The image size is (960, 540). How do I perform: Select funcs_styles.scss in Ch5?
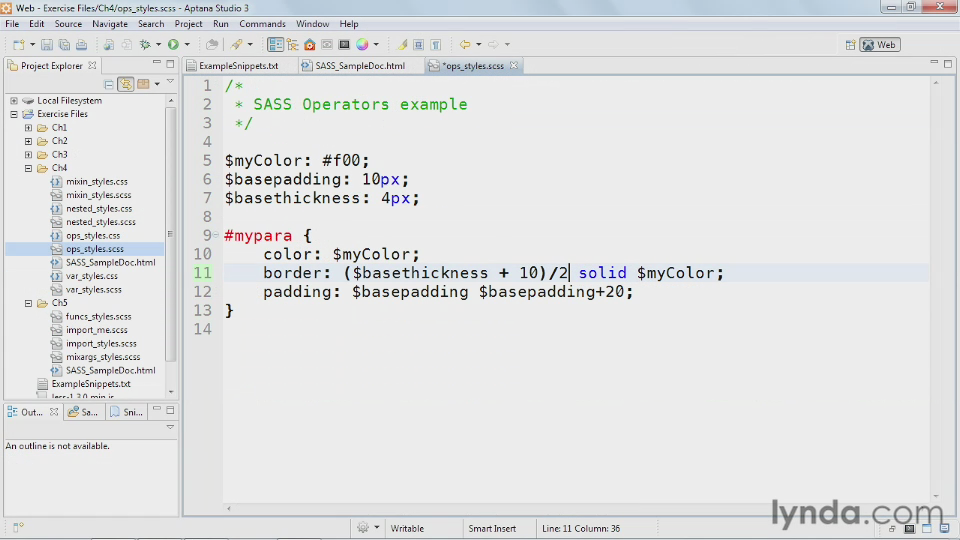click(x=99, y=317)
